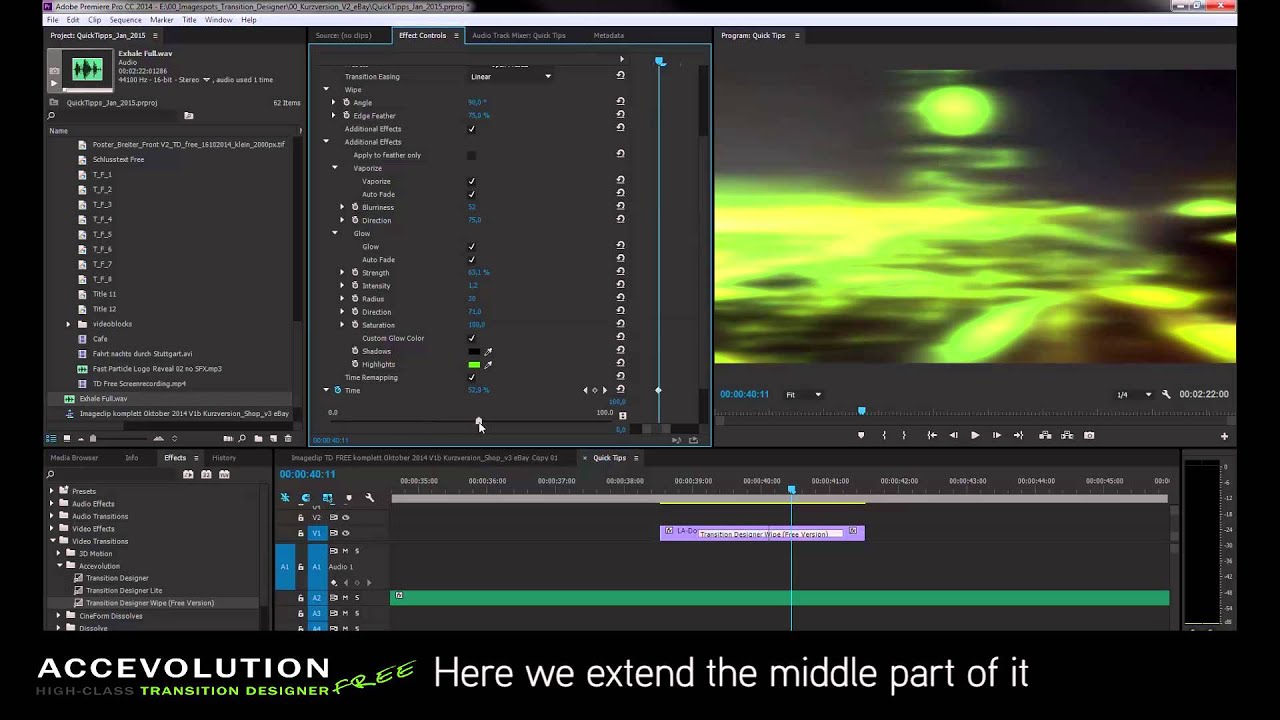
Task: Toggle Glow Auto Fade checkbox
Action: click(472, 259)
